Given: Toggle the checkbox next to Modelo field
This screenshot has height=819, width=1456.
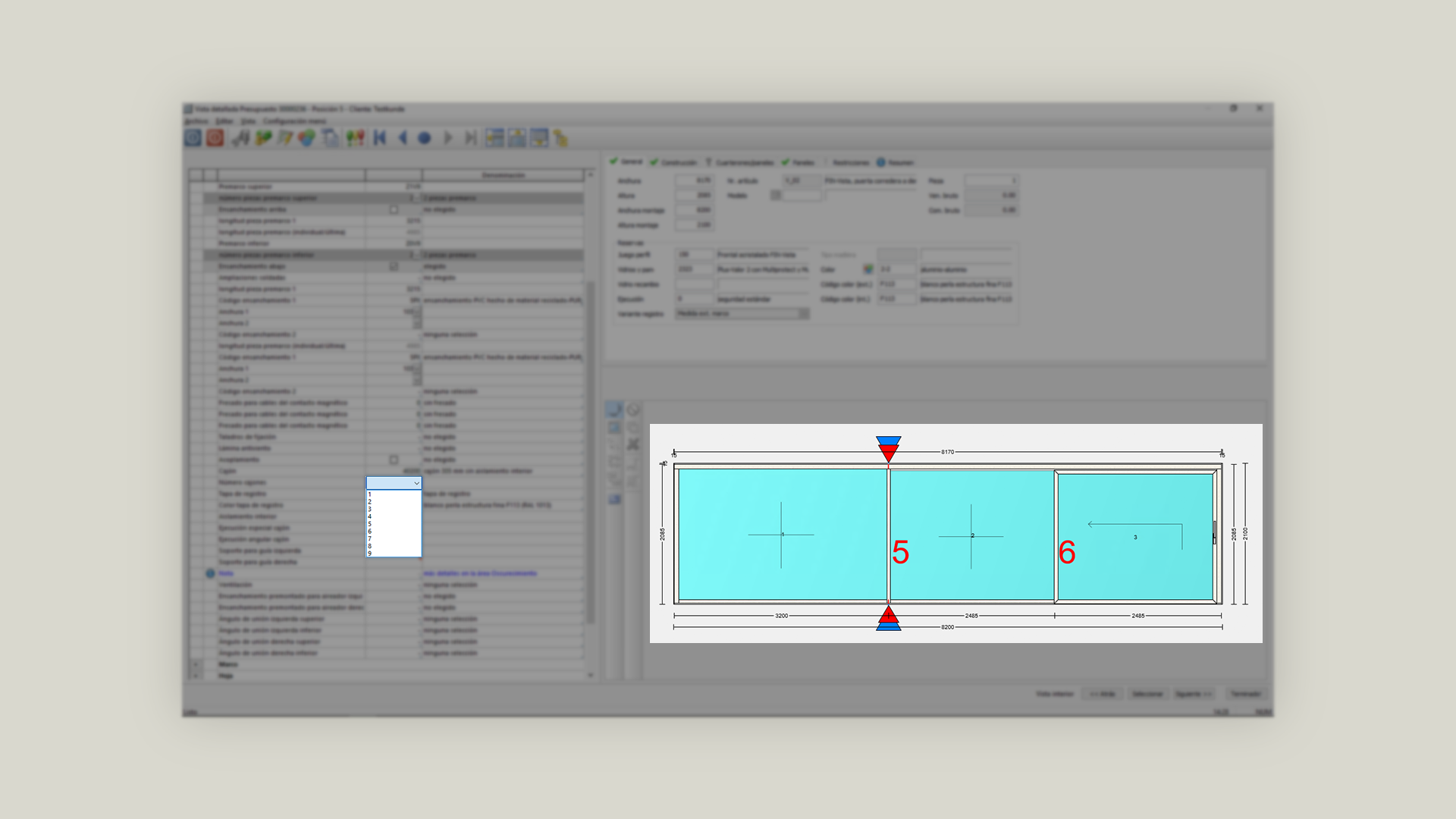Looking at the screenshot, I should click(776, 196).
